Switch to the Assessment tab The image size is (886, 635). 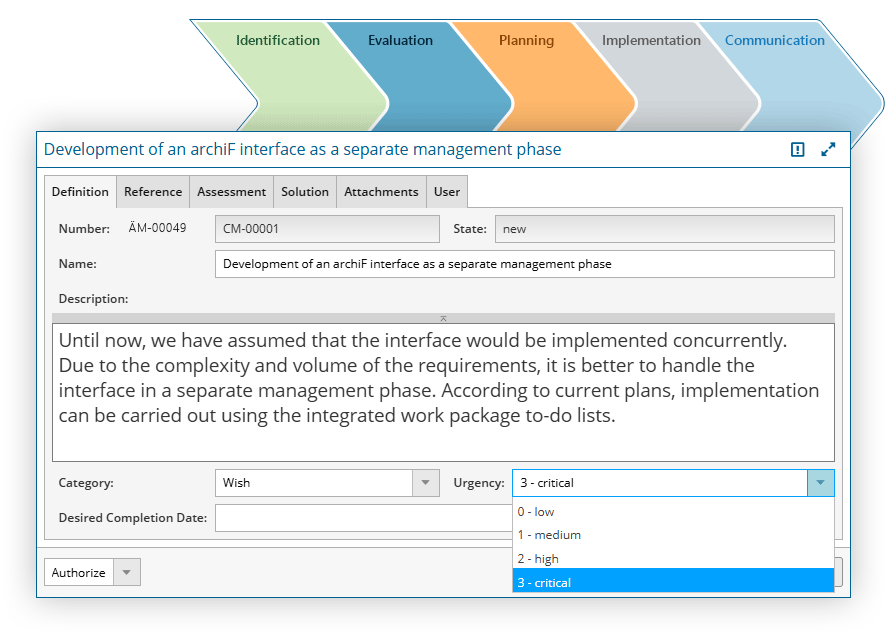click(x=231, y=192)
